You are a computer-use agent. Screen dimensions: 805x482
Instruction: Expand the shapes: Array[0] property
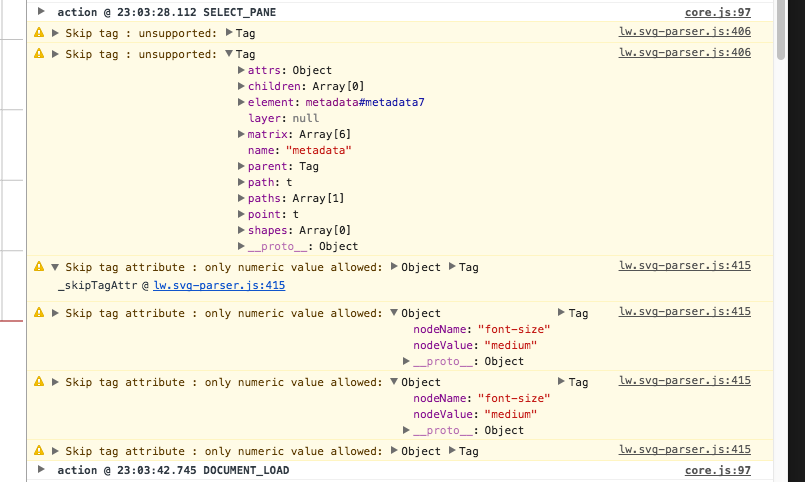point(241,231)
